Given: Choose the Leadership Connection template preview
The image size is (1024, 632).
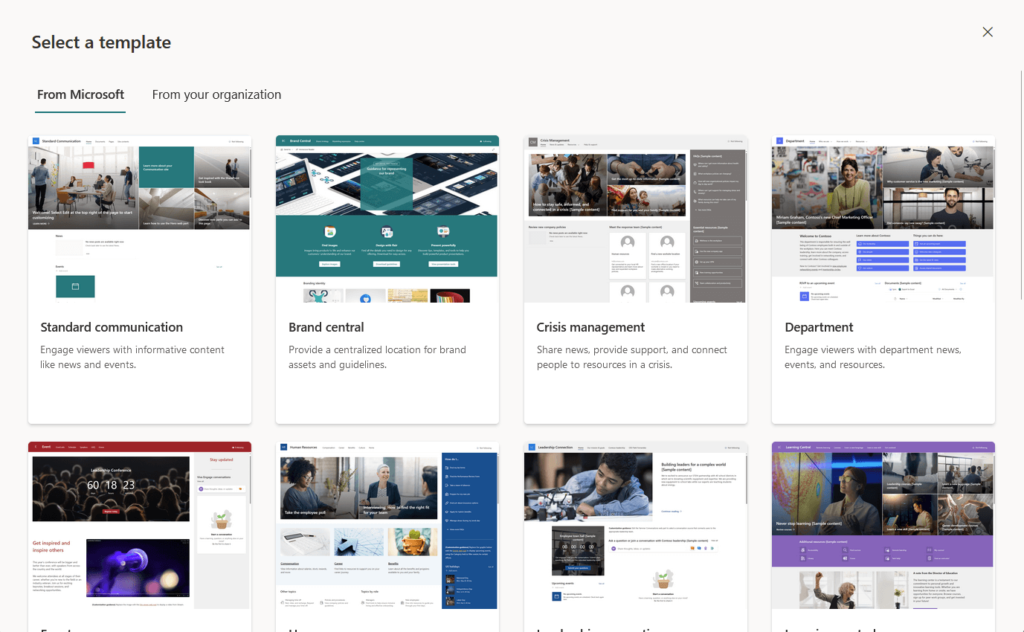Looking at the screenshot, I should [635, 526].
